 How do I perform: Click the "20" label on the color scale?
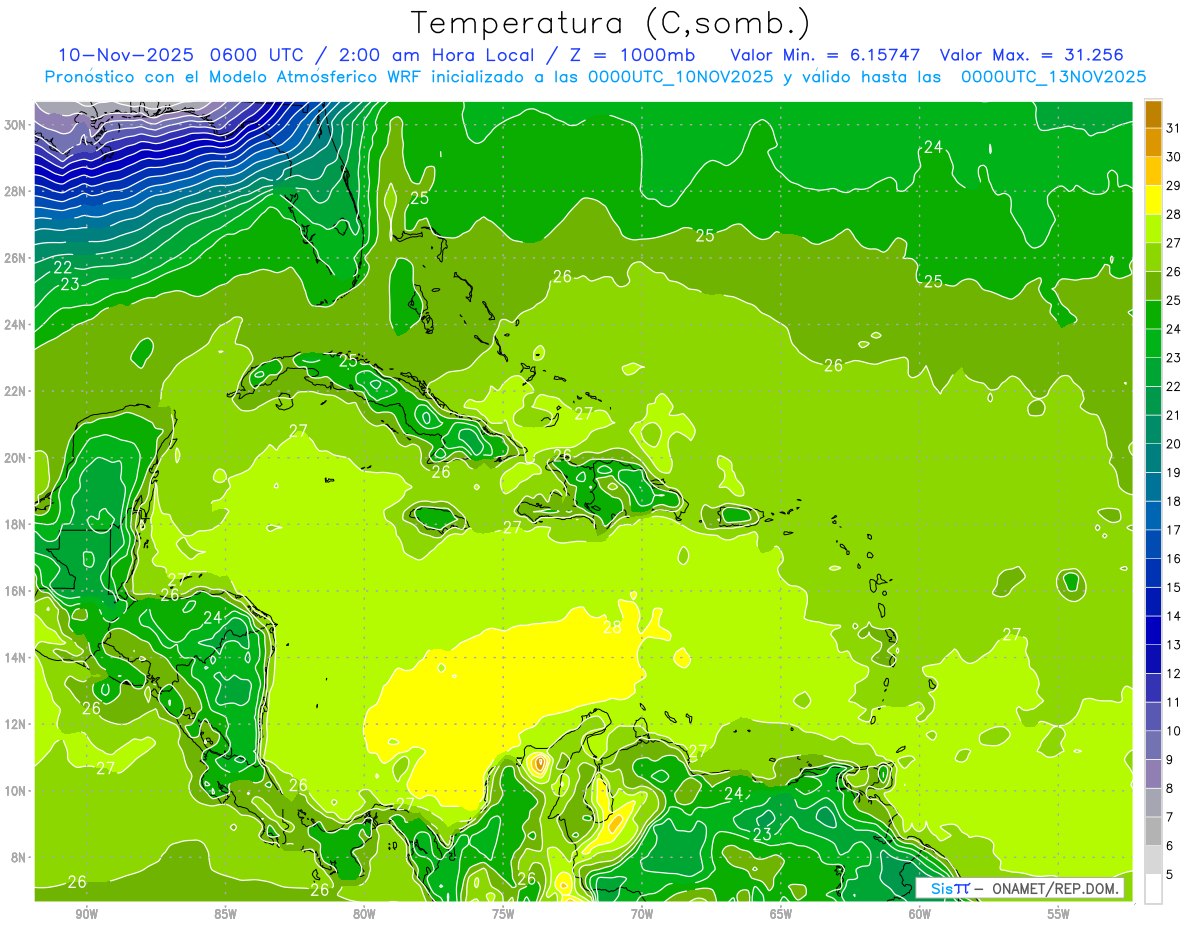pos(1174,444)
